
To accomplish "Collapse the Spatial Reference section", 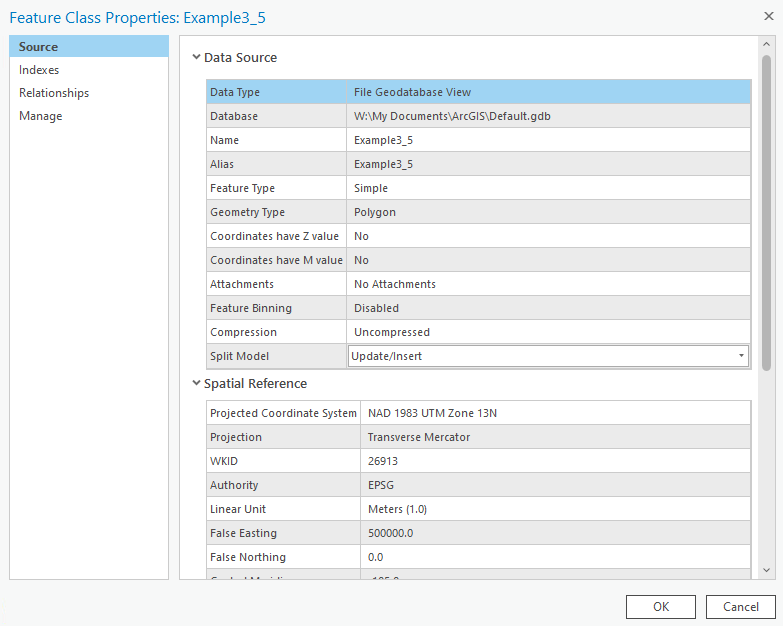I will [196, 384].
